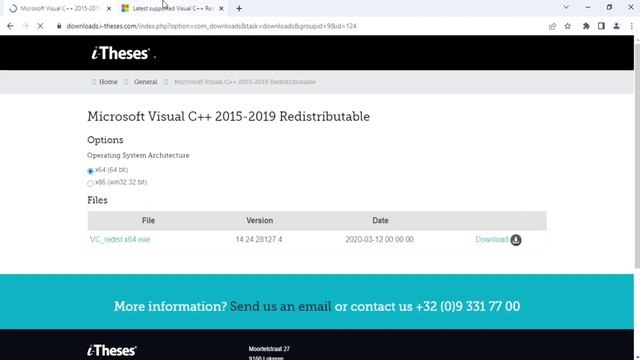Image resolution: width=640 pixels, height=360 pixels.
Task: Open the browser extensions puzzle icon
Action: point(586,26)
